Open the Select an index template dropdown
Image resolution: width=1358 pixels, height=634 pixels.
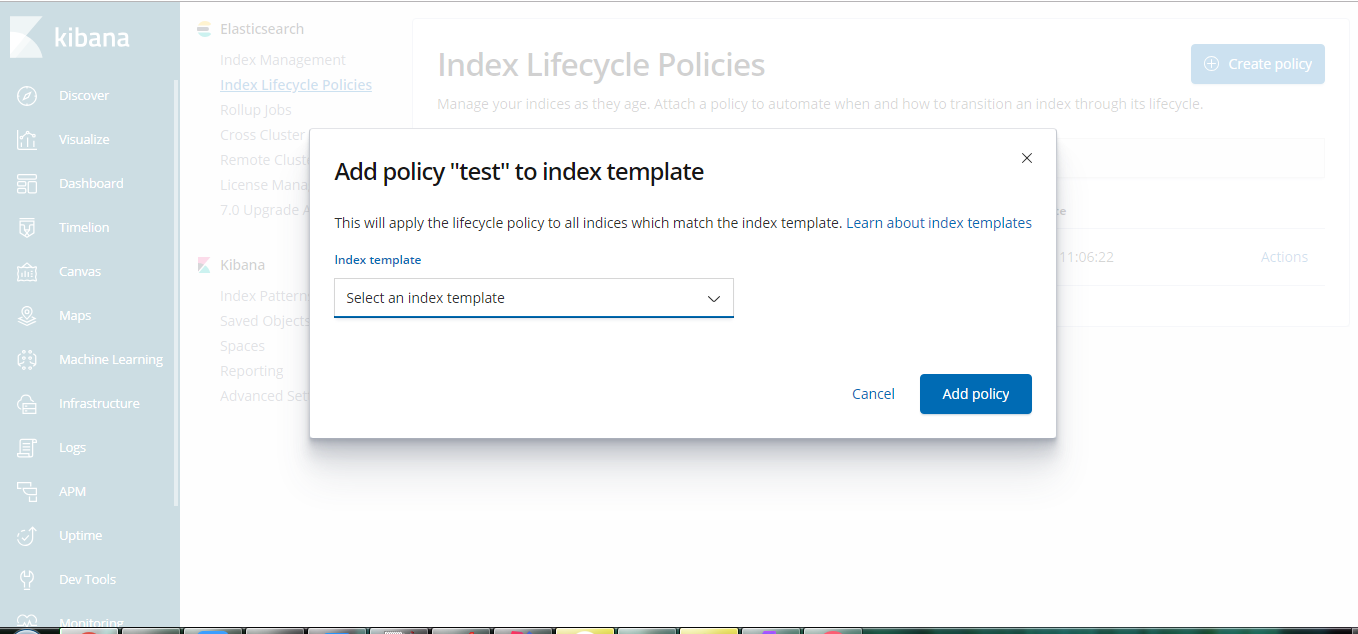tap(520, 298)
